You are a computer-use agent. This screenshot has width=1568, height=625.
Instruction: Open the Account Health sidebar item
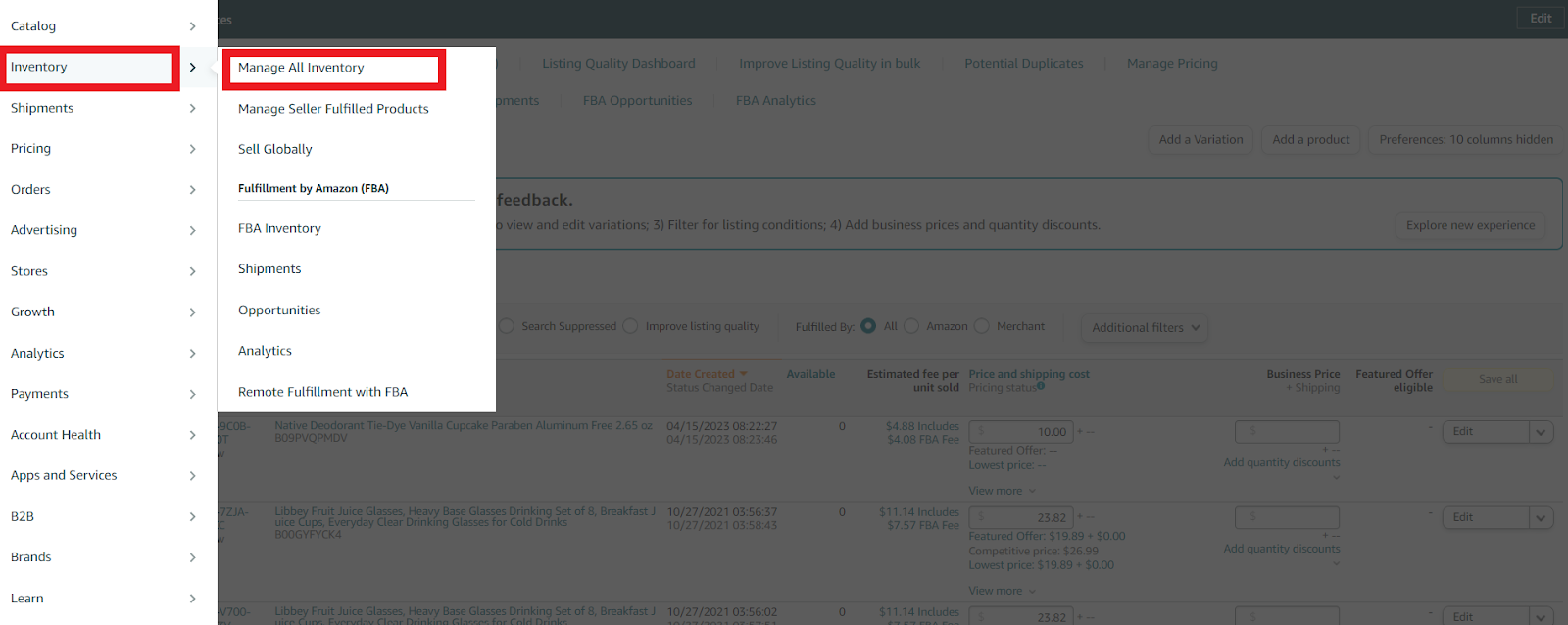coord(56,435)
